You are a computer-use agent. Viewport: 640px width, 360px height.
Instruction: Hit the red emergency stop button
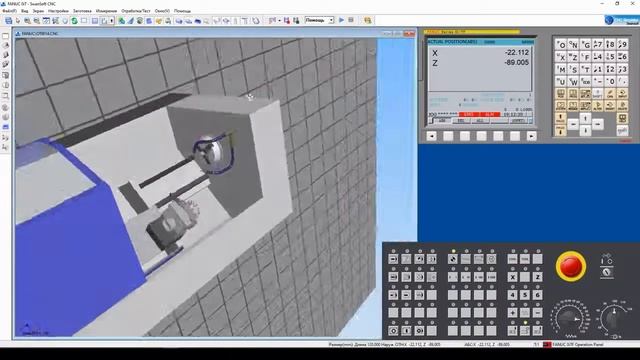(571, 266)
